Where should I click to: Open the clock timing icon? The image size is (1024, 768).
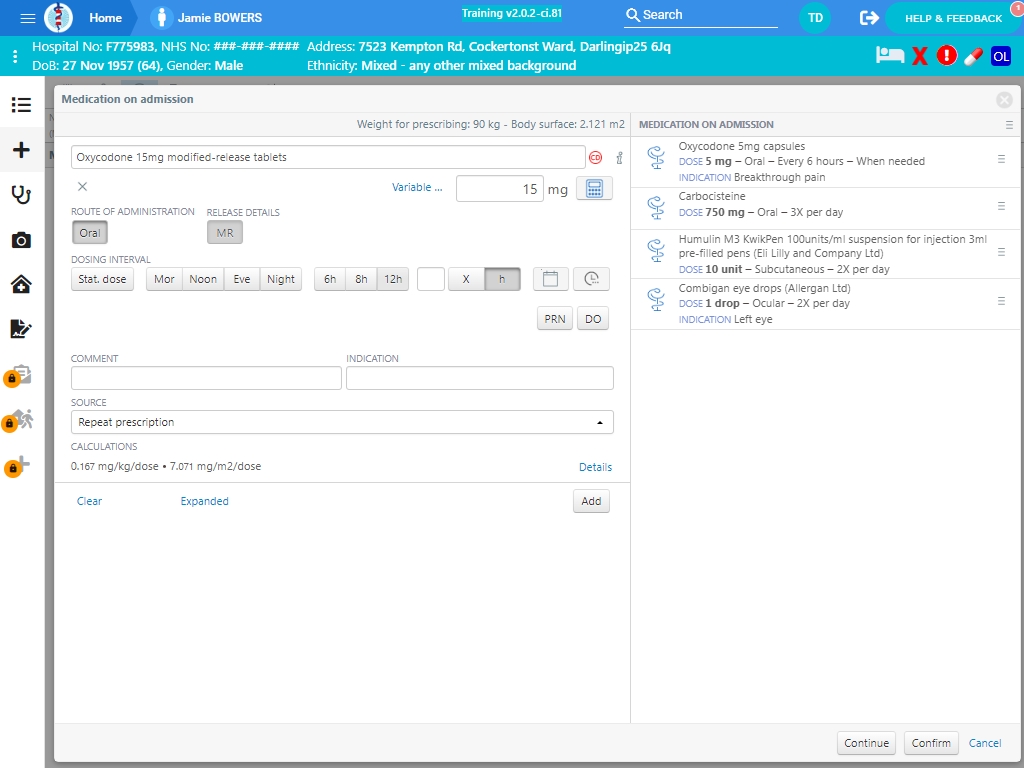[592, 279]
